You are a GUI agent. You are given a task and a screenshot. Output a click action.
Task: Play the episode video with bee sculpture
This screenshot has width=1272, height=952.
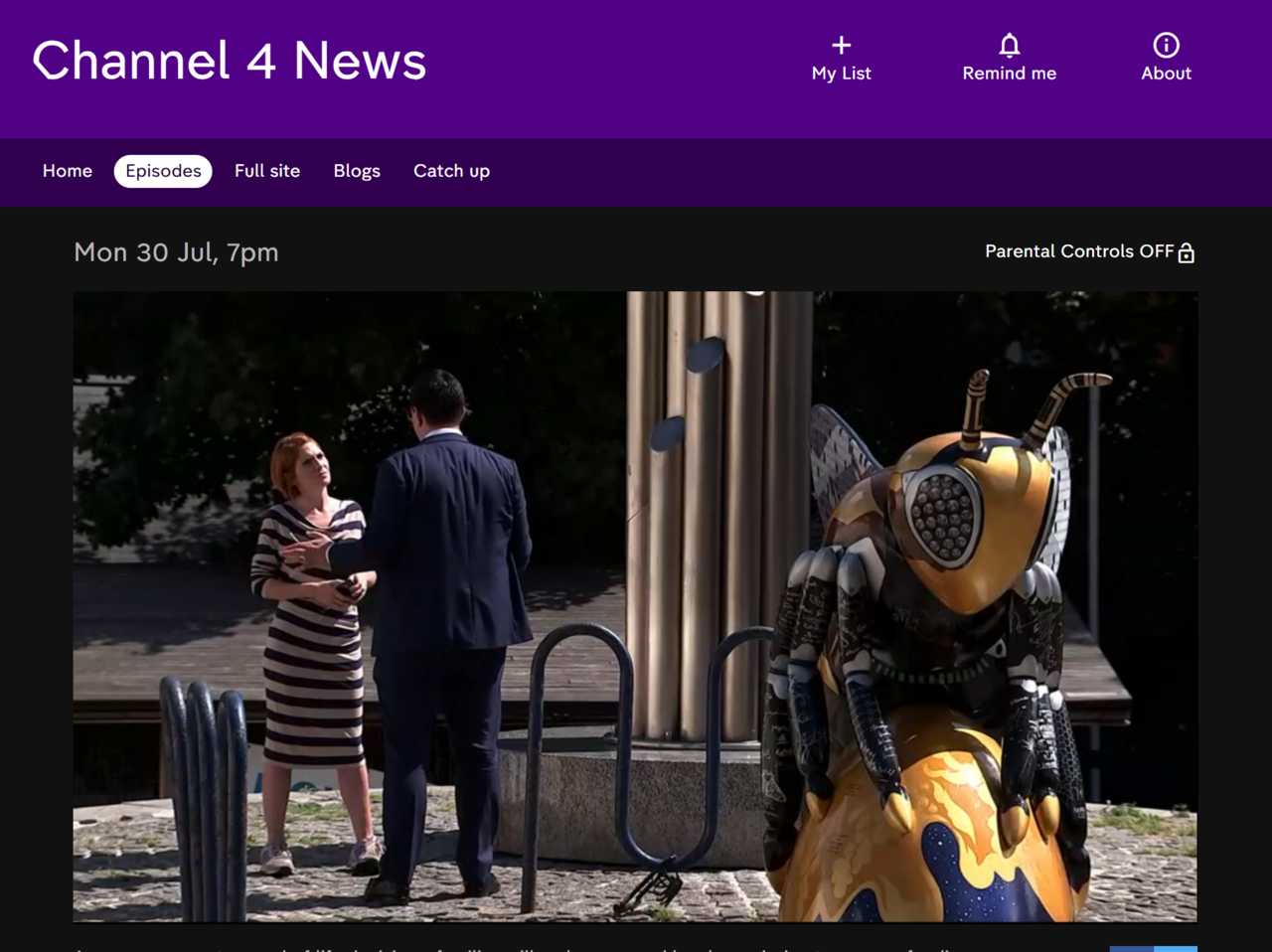click(635, 606)
